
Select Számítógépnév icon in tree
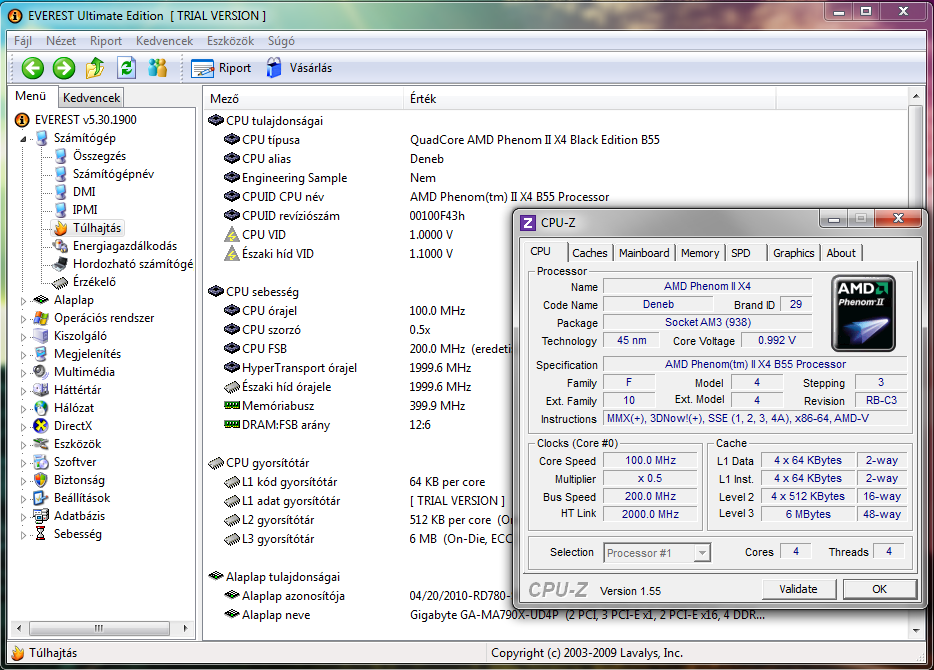[60, 174]
